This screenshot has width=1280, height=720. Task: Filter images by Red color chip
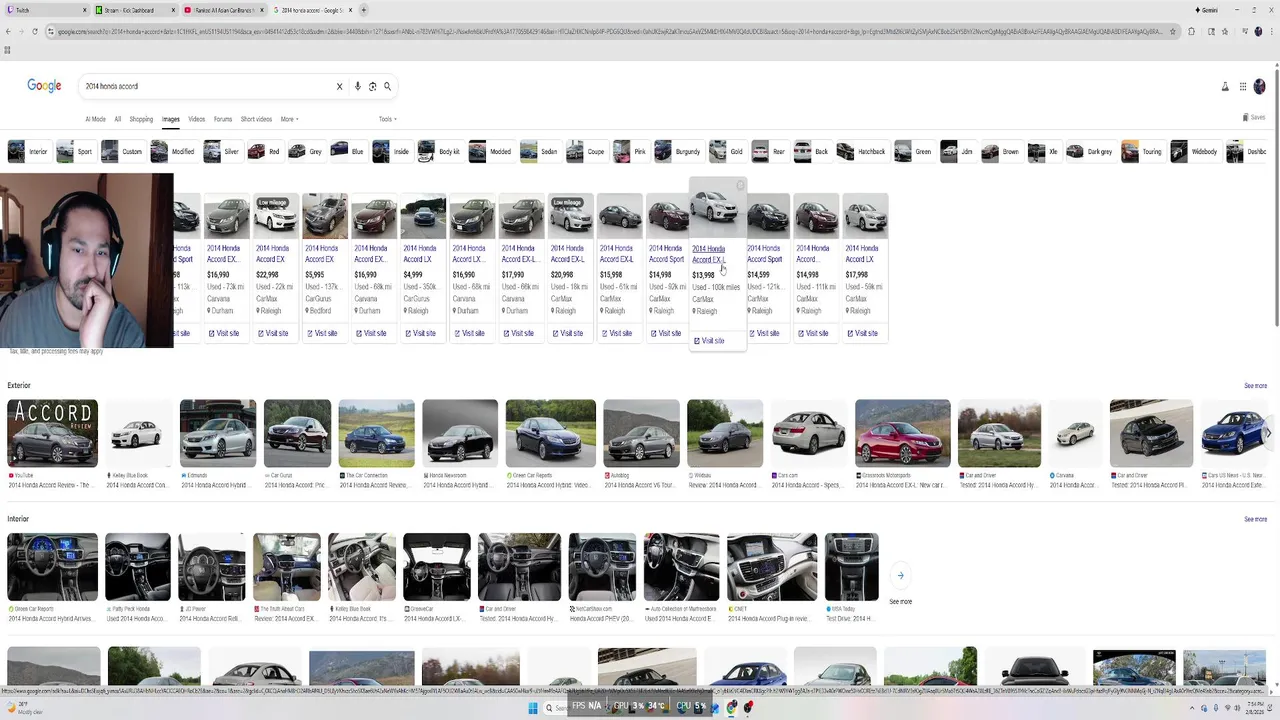(x=265, y=152)
